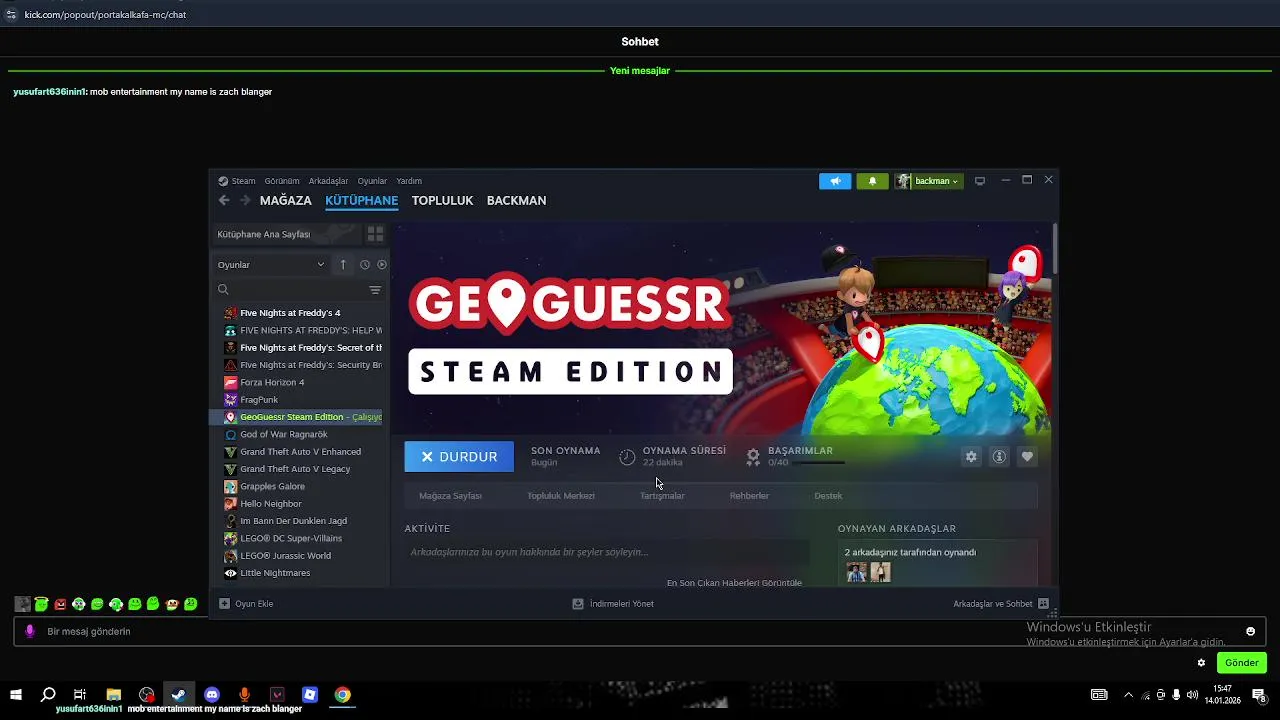The height and width of the screenshot is (720, 1280).
Task: Open the orange microphone taskbar app
Action: pos(244,695)
